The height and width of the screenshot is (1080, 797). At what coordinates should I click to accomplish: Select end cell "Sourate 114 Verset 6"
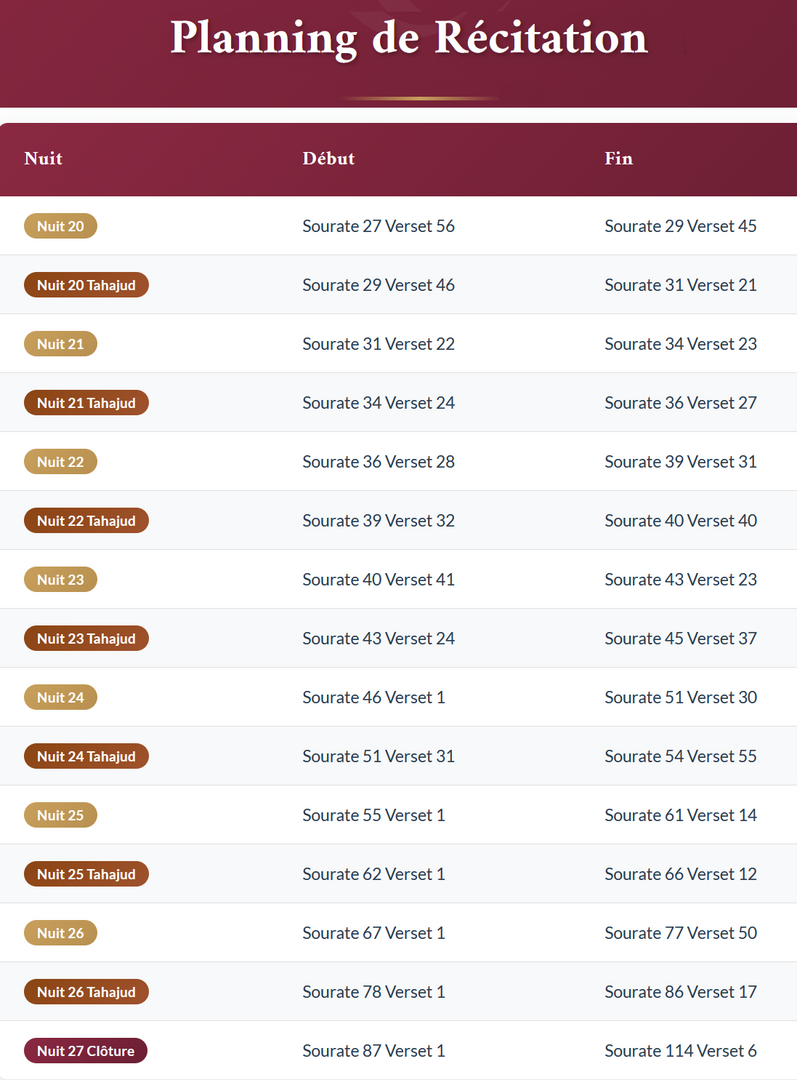(680, 1051)
